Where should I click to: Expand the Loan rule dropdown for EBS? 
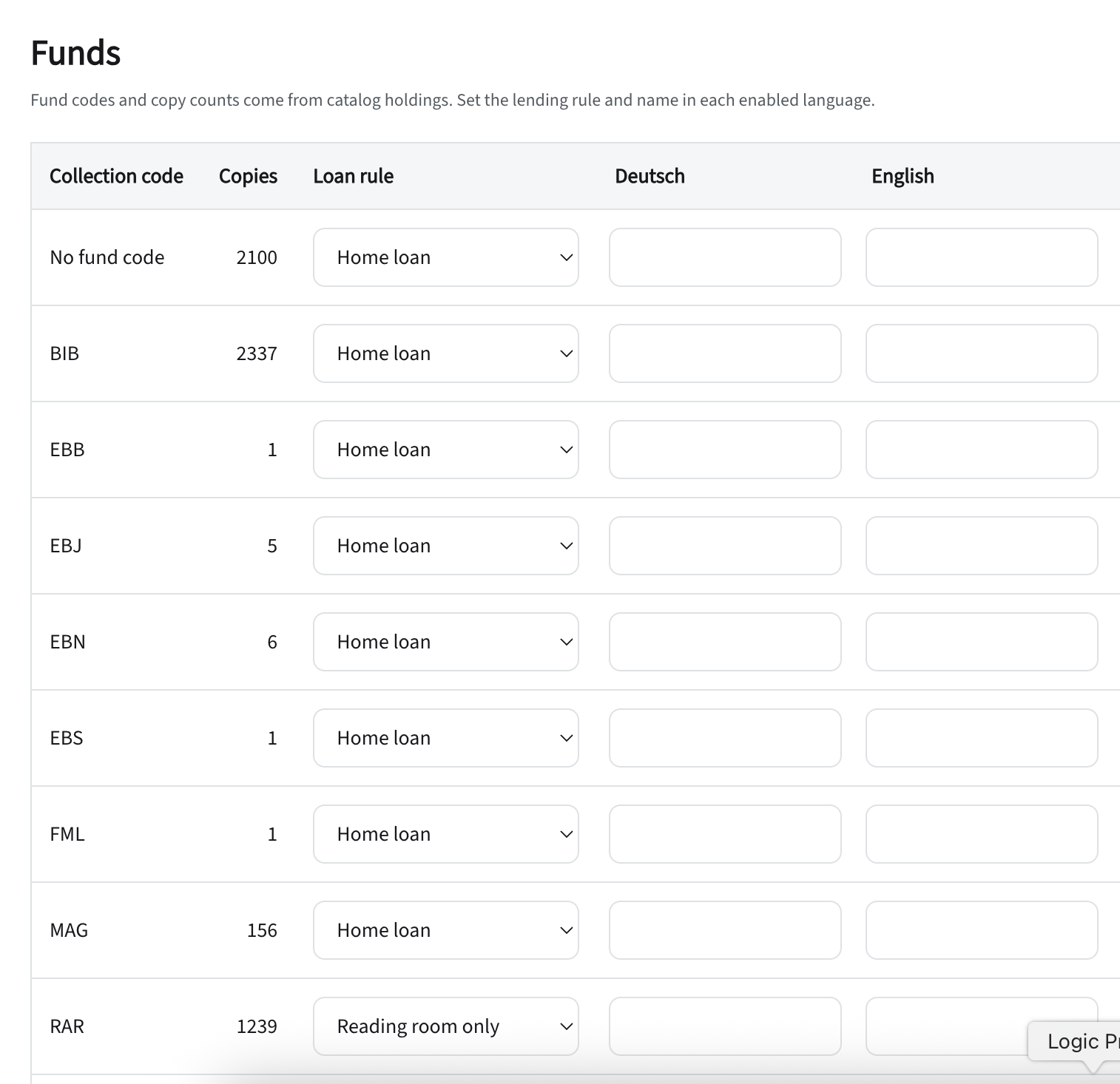(x=446, y=738)
